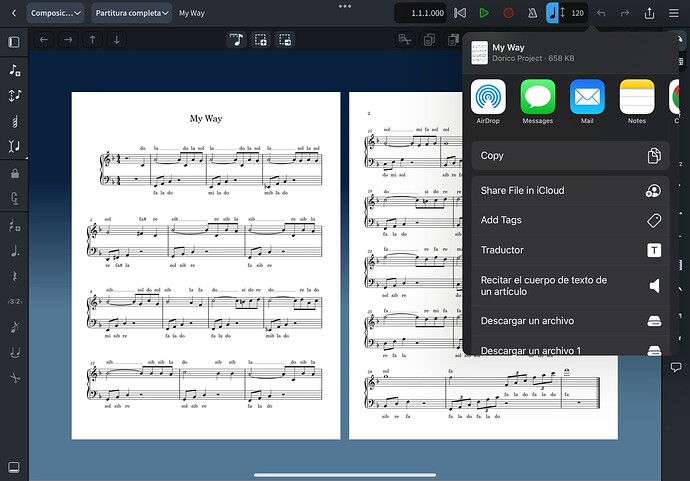Select the tie tool in the sidebar
The image size is (690, 481).
[15, 352]
